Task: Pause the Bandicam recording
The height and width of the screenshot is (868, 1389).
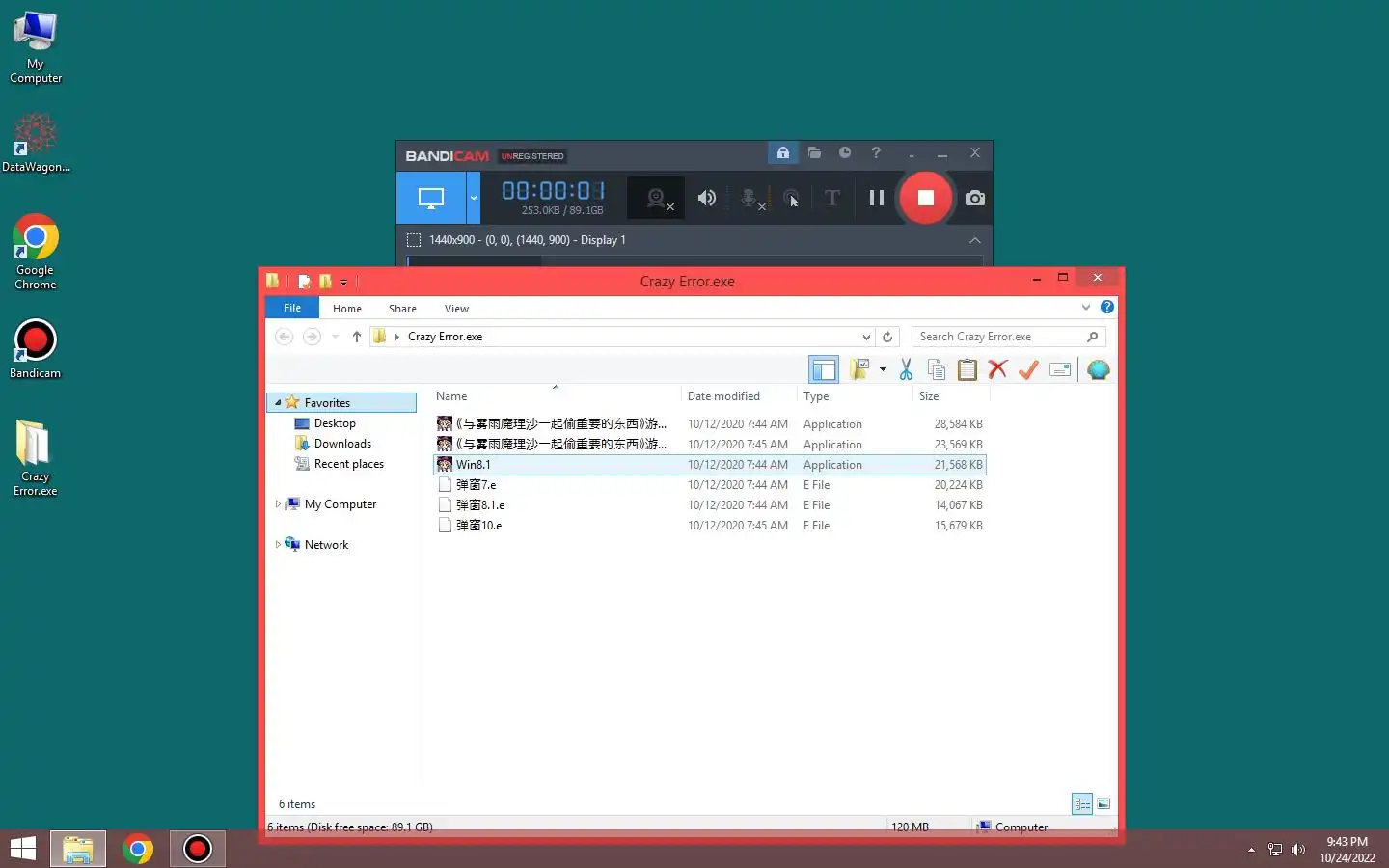Action: (876, 198)
